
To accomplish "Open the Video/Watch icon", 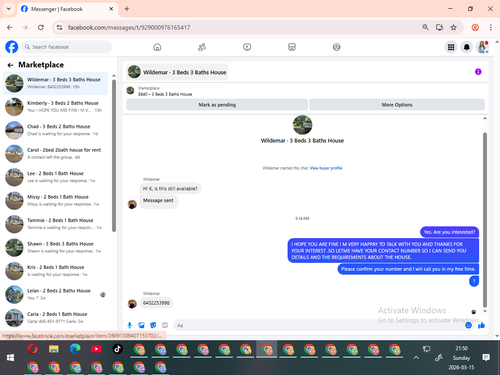I will coord(247,47).
